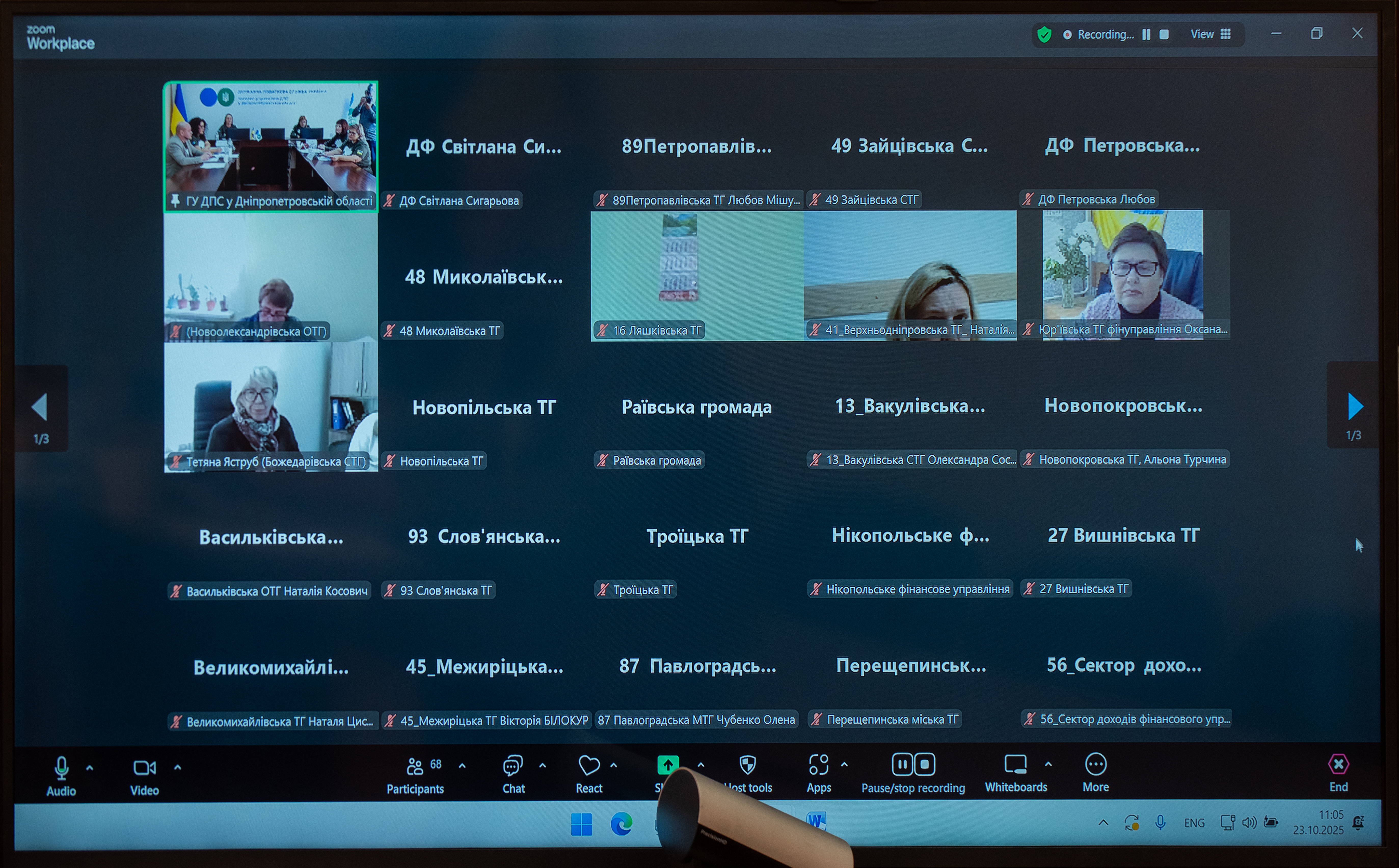Expand video options arrow next to Video
The height and width of the screenshot is (868, 1399).
click(178, 768)
